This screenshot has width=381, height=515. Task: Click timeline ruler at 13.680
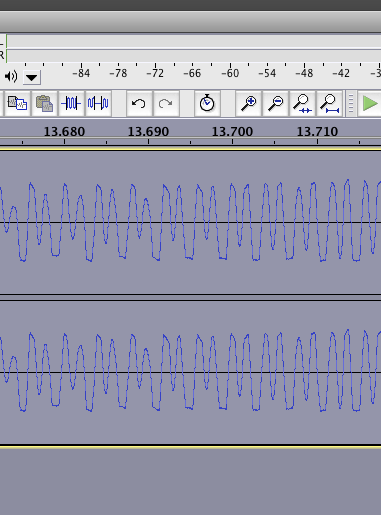pos(64,132)
